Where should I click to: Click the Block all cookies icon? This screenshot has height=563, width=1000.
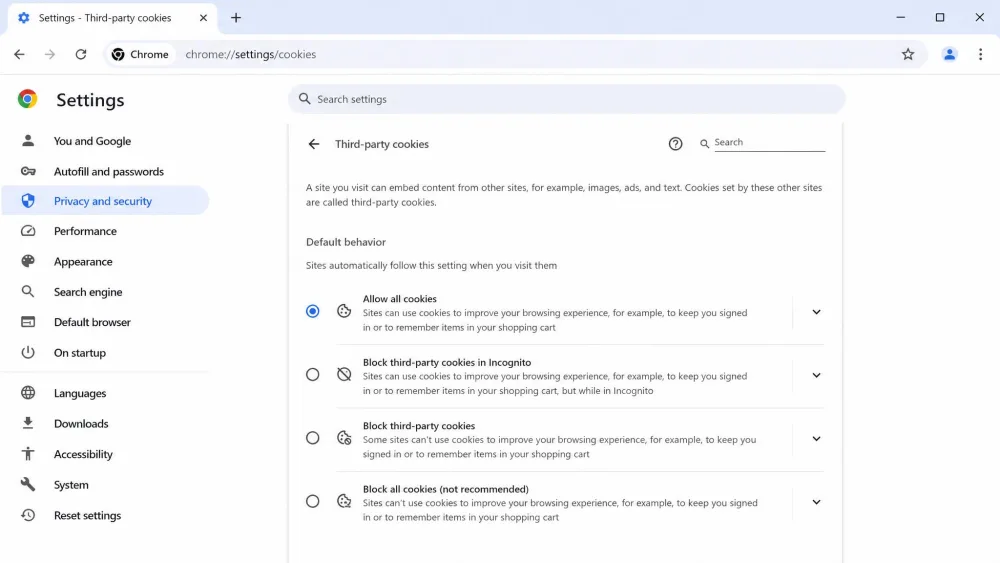coord(344,501)
